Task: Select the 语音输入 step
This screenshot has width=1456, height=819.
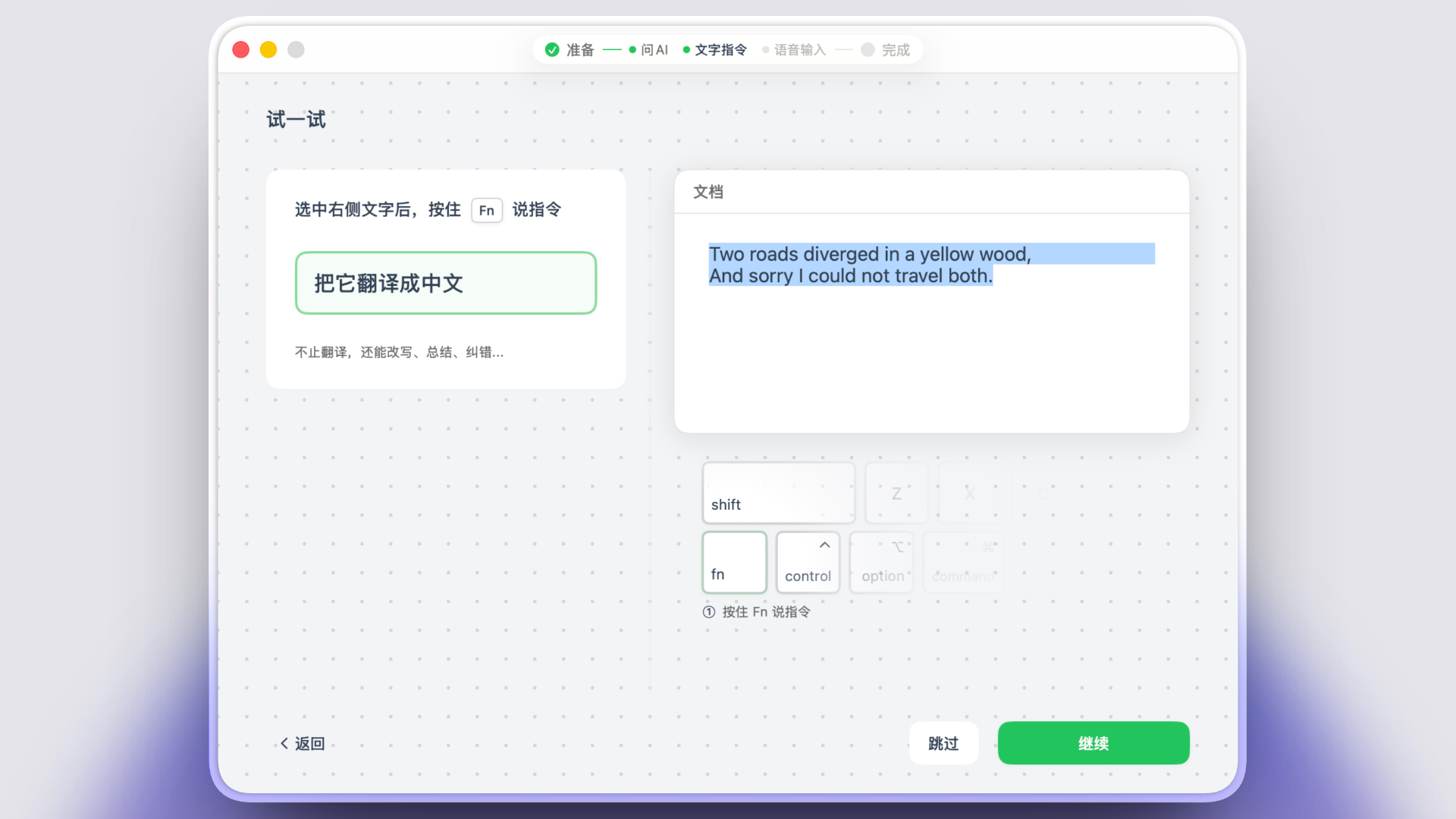Action: coord(799,50)
